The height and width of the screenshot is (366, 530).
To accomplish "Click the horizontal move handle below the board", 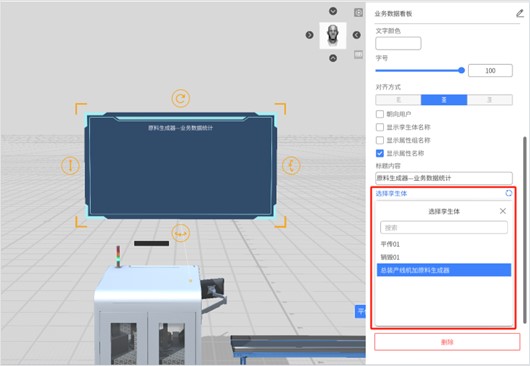I will click(180, 233).
